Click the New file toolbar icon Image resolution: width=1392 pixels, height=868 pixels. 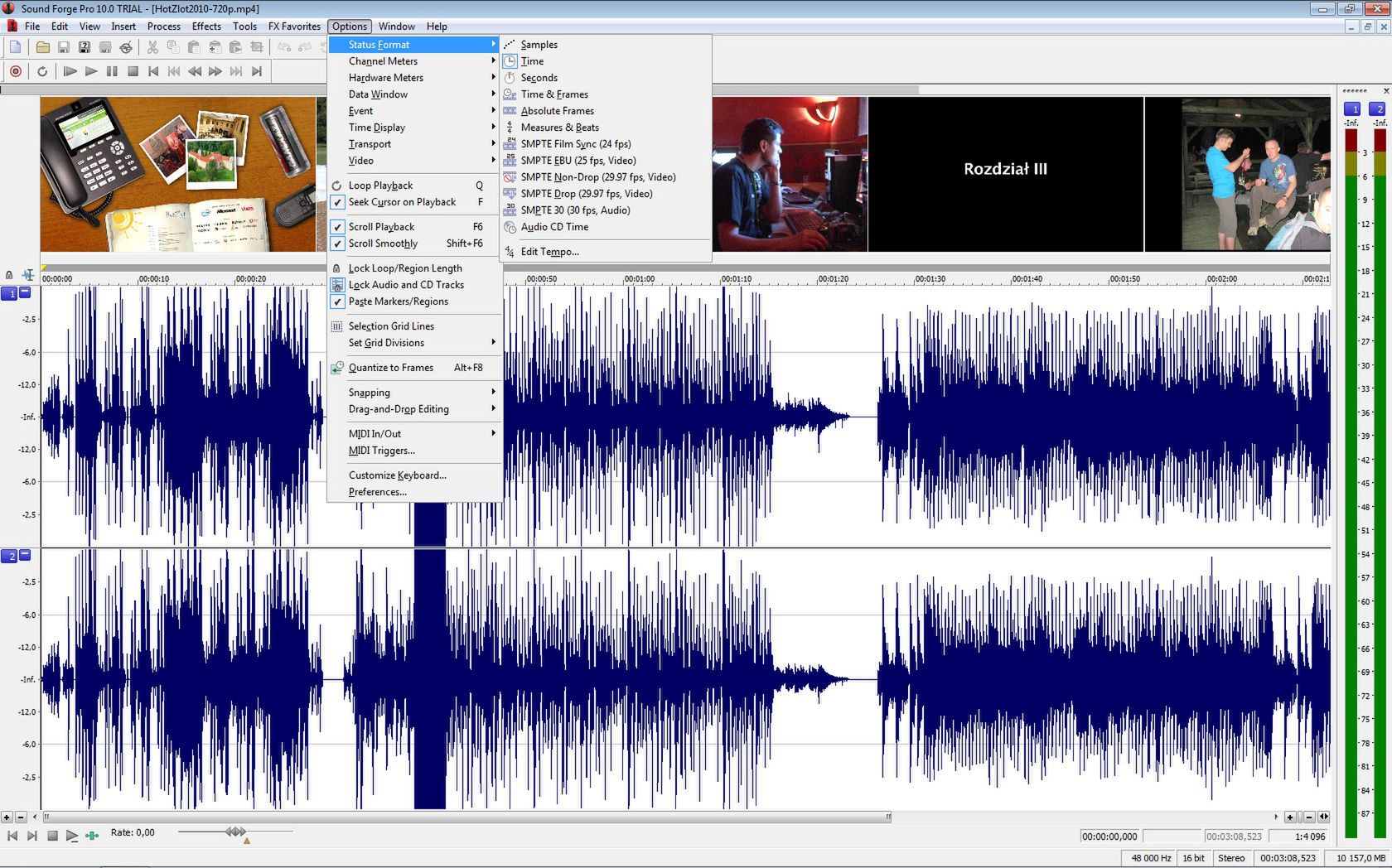pos(16,48)
